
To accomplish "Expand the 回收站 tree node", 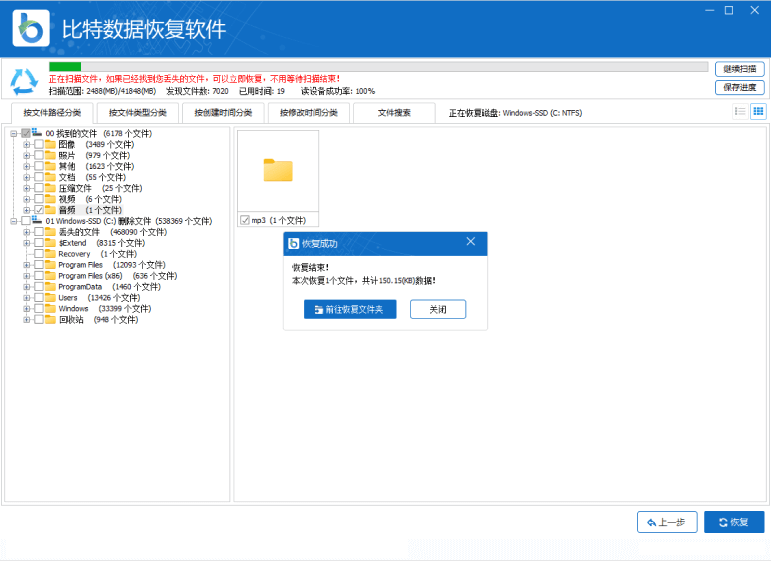I will tap(27, 320).
